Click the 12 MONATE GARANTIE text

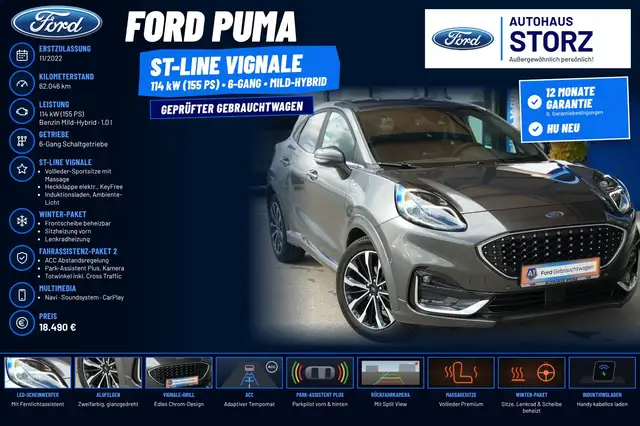click(570, 98)
